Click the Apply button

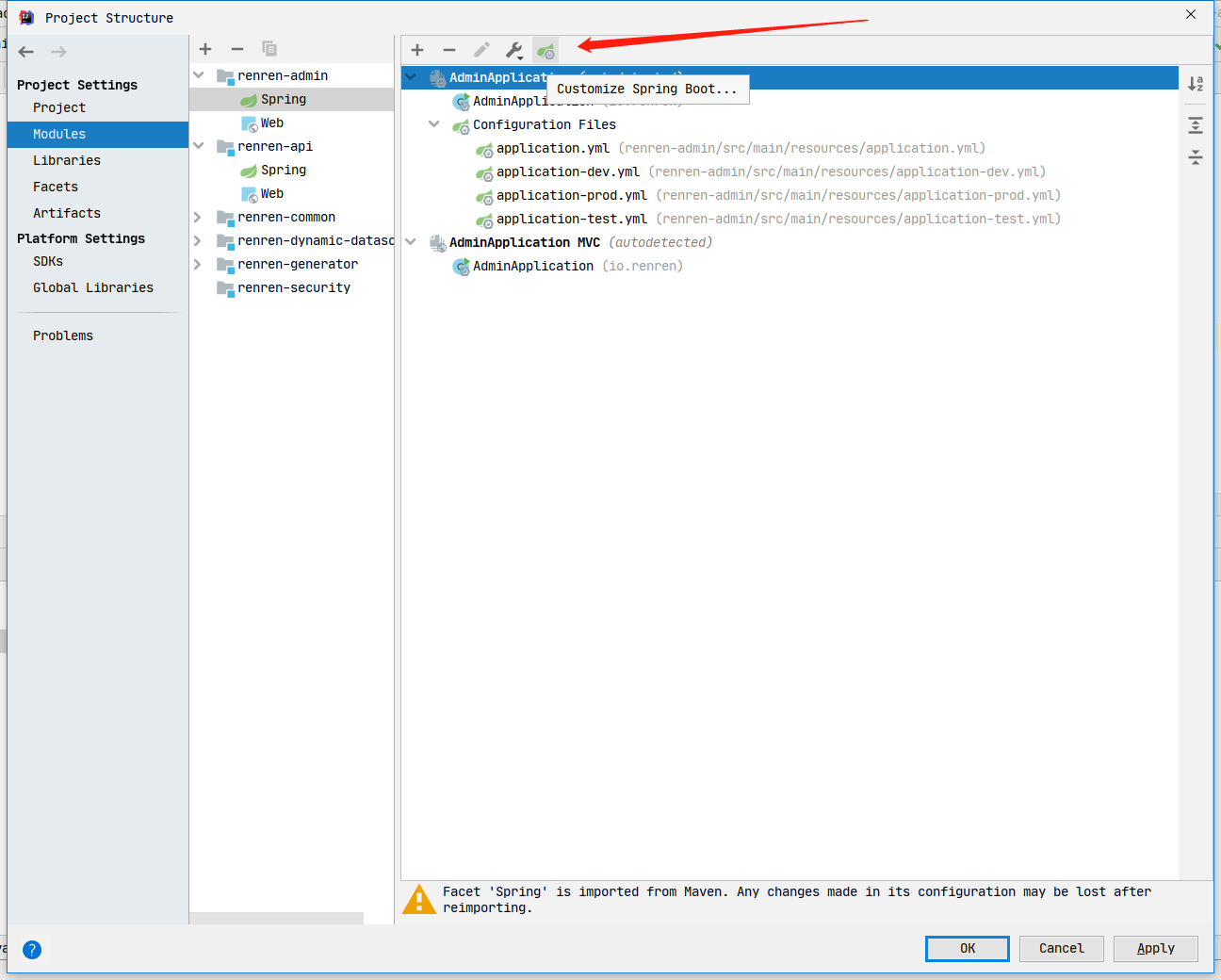click(1155, 949)
